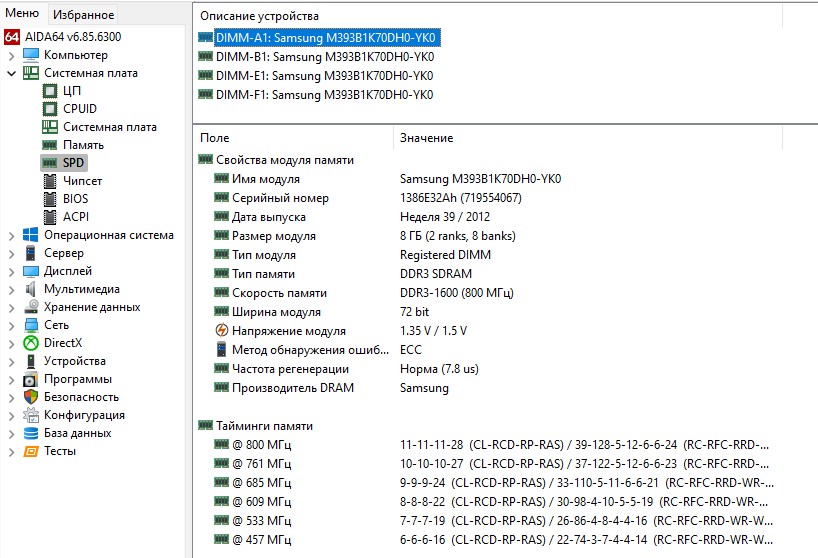The image size is (818, 558).
Task: Click the База данных database icon
Action: pos(31,433)
